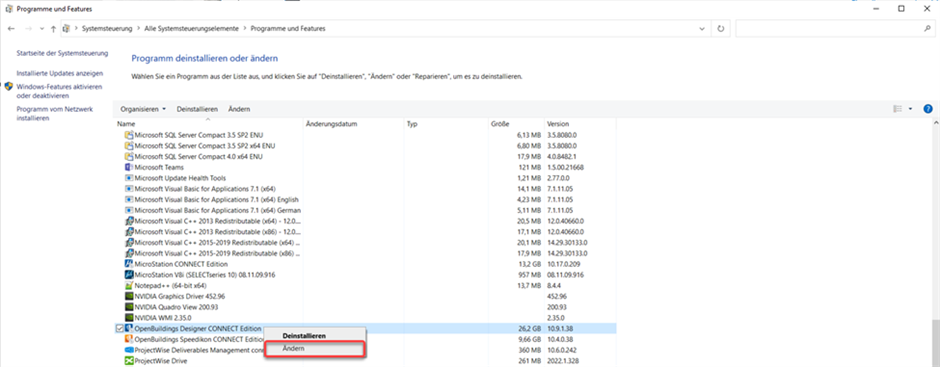The image size is (940, 367).
Task: Go back with the back arrow
Action: (x=11, y=28)
